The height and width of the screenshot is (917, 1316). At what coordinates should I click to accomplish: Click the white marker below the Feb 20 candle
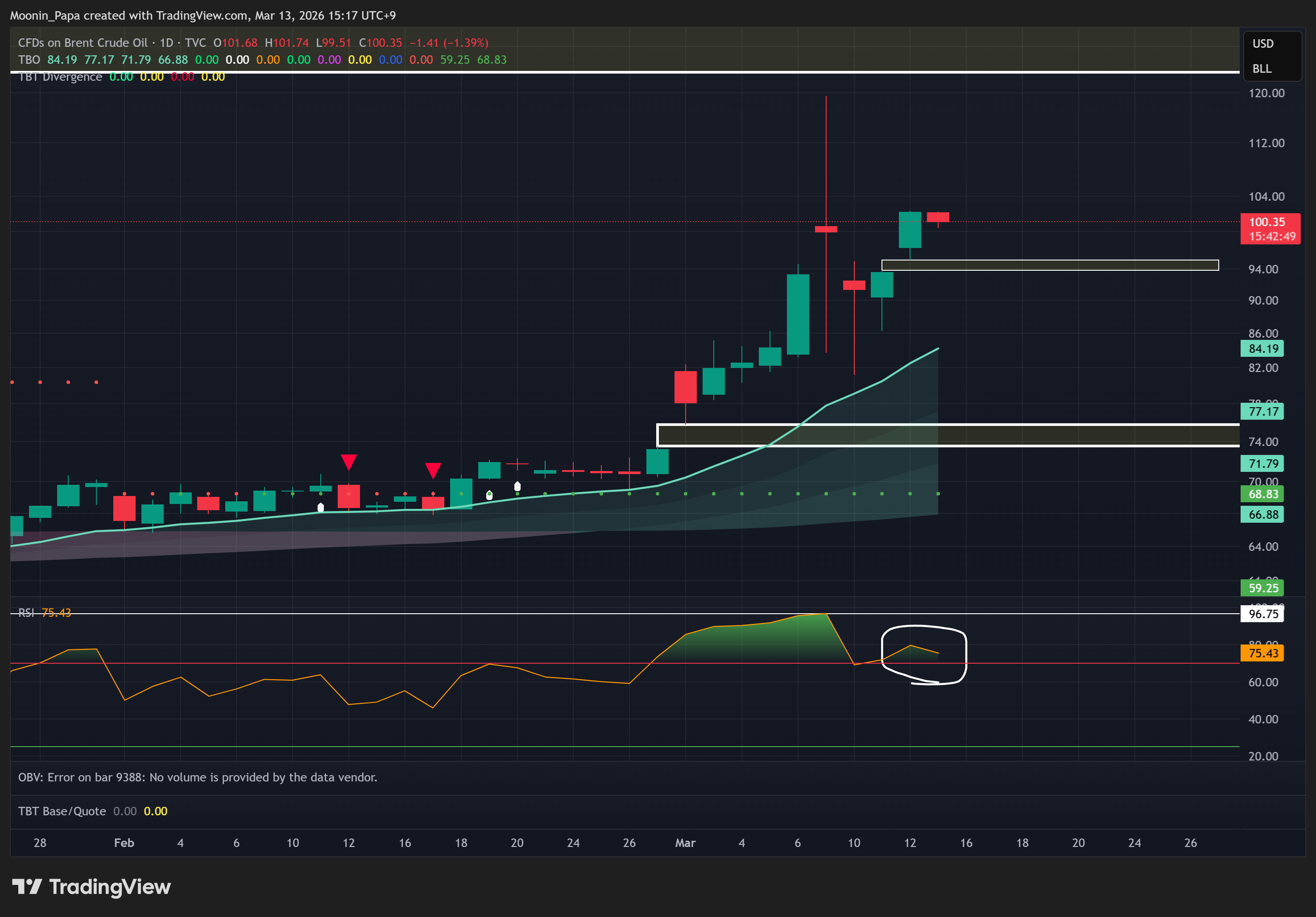point(517,487)
